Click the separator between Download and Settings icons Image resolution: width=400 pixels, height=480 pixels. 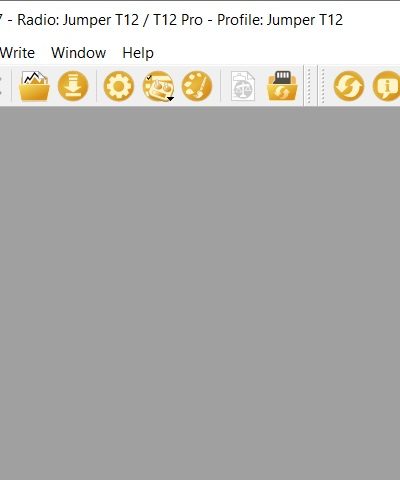(x=96, y=86)
